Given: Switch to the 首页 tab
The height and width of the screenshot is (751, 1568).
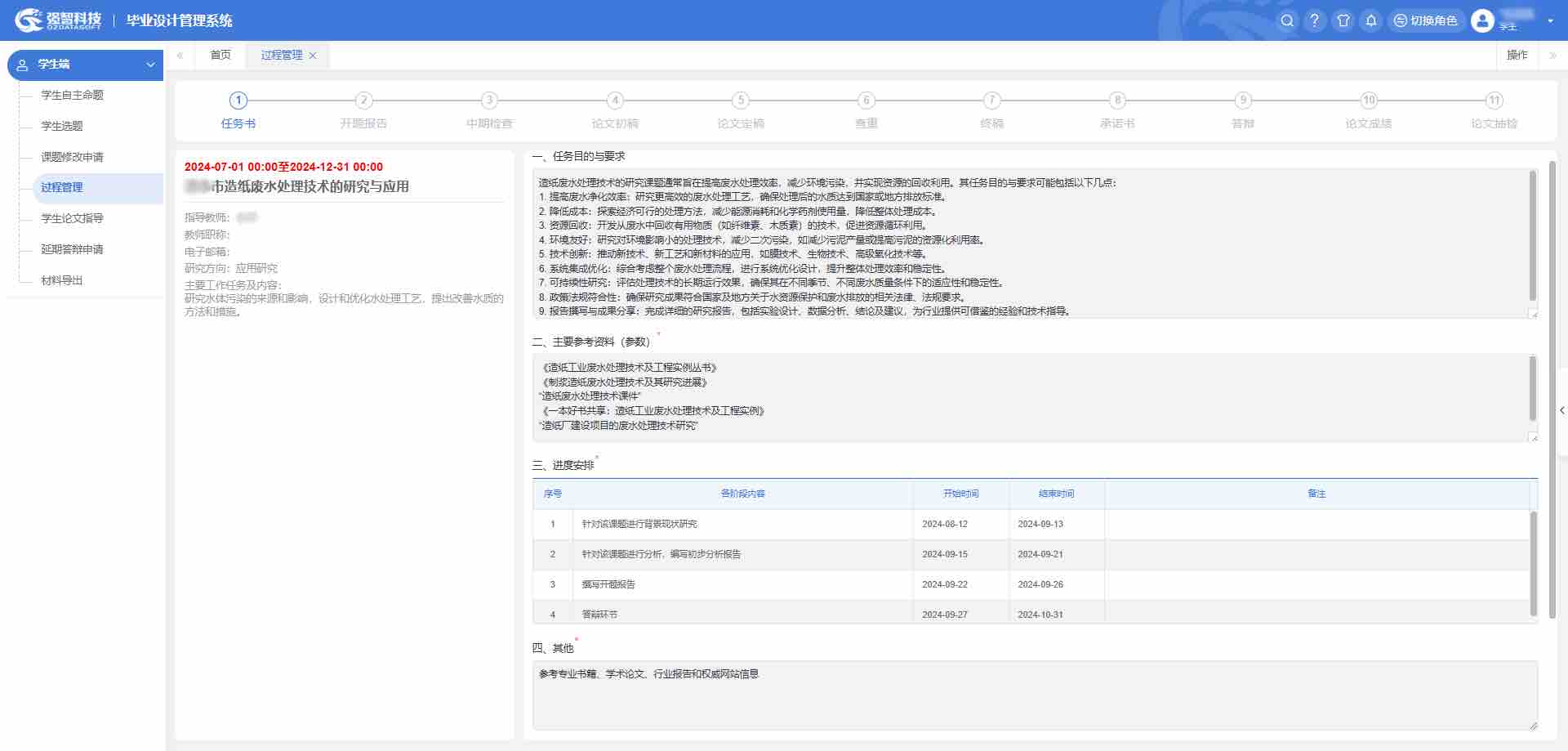Looking at the screenshot, I should [220, 55].
